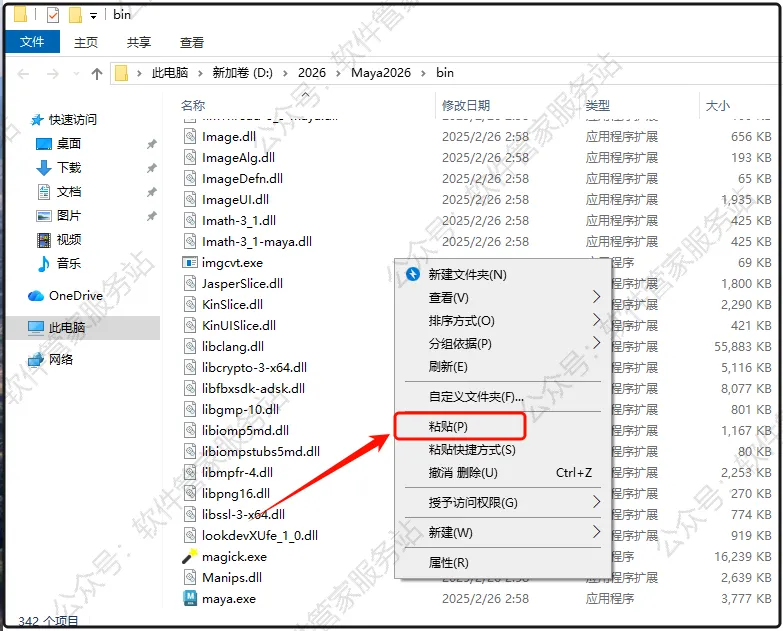Viewport: 783px width, 631px height.
Task: Select the file libfbxsdk-adsk.dll
Action: (253, 388)
